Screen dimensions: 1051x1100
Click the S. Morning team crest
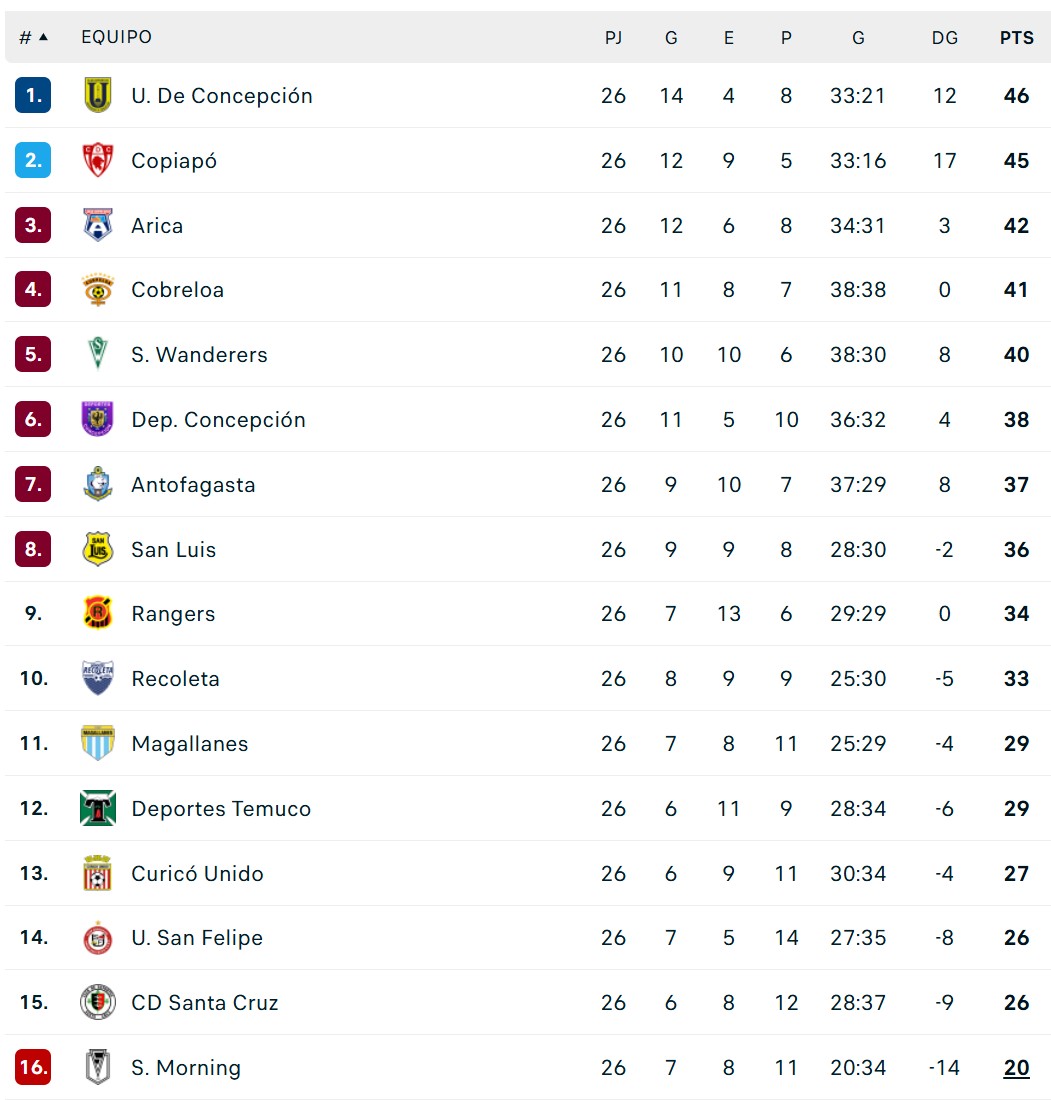click(98, 1067)
